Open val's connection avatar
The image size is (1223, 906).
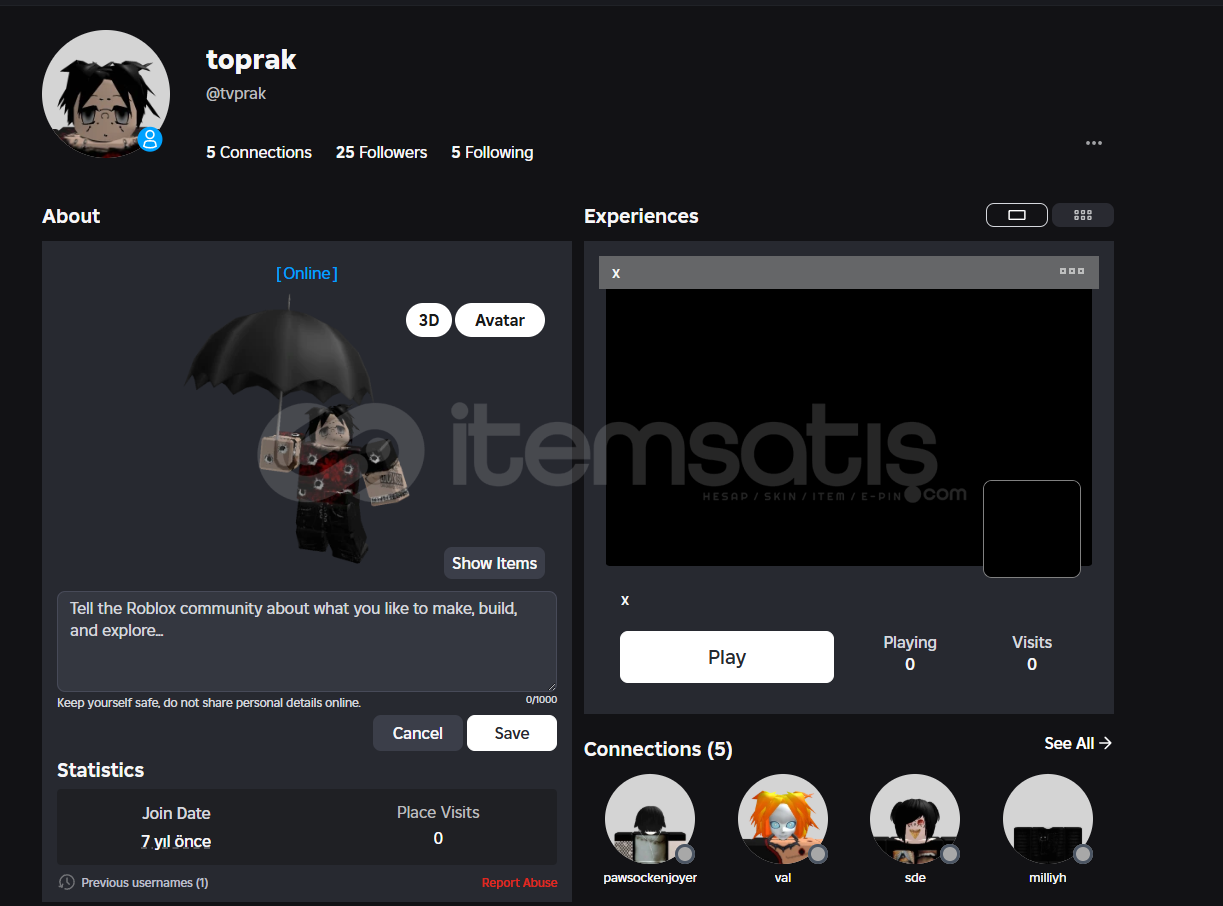click(x=783, y=819)
